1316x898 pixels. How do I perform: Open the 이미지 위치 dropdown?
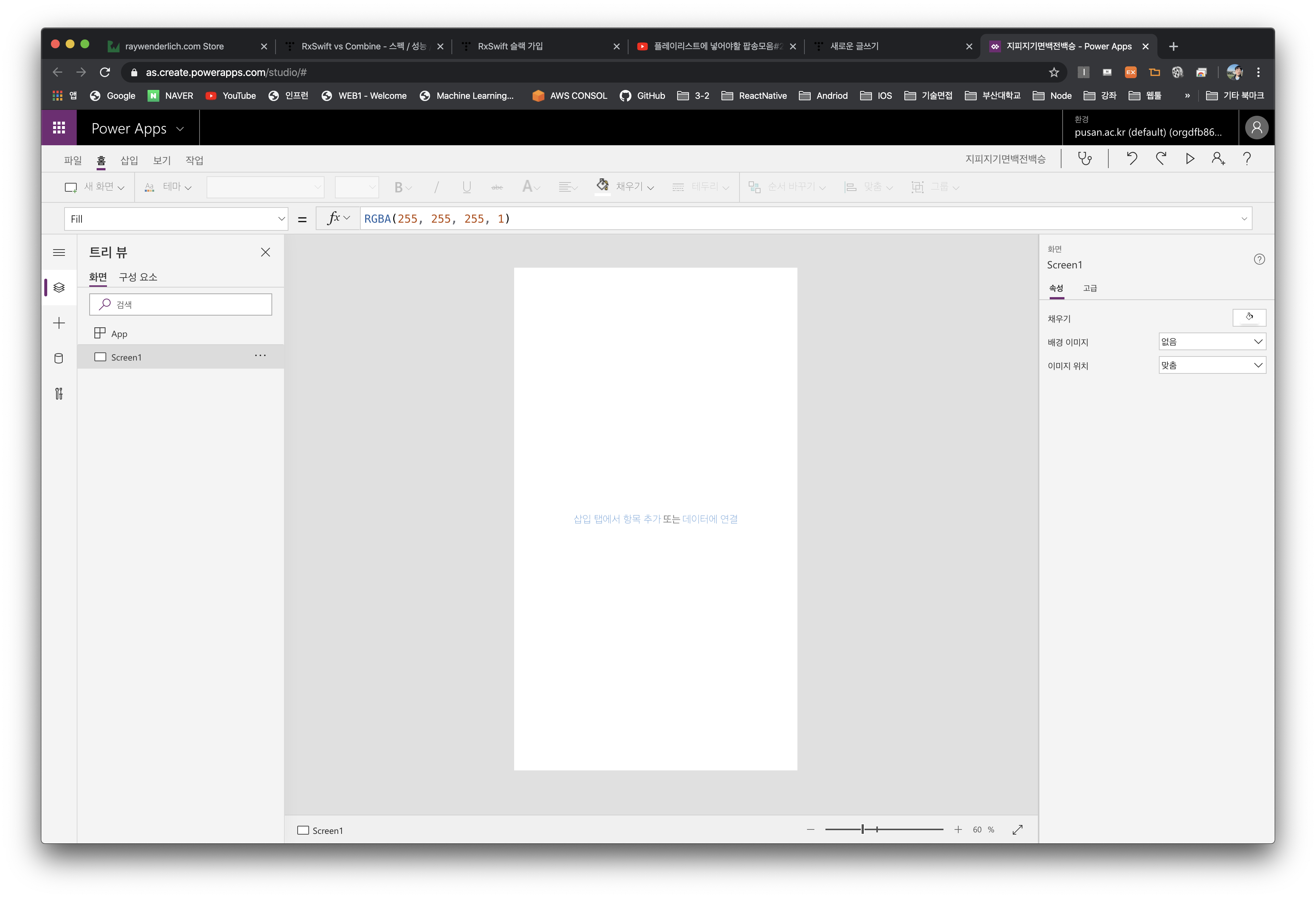click(x=1212, y=366)
